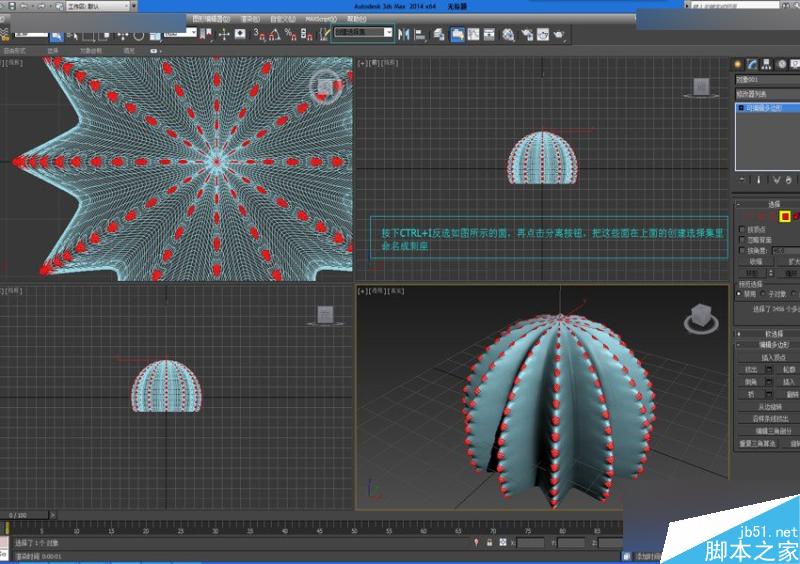This screenshot has width=800, height=564.
Task: Open the Modifier List dropdown
Action: click(x=767, y=94)
